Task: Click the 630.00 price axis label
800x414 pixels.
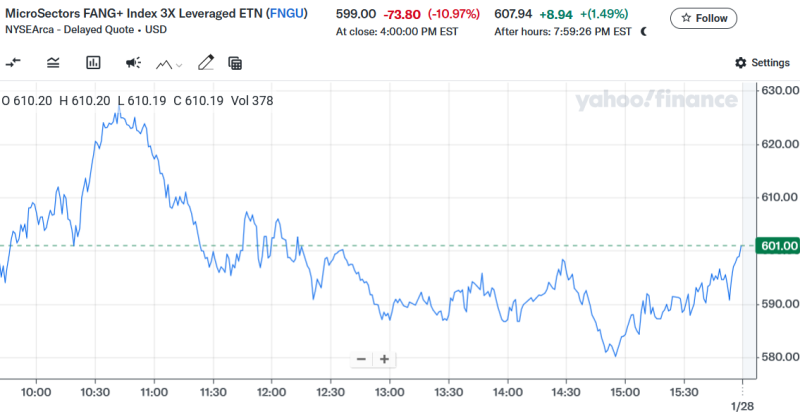Action: click(x=778, y=91)
